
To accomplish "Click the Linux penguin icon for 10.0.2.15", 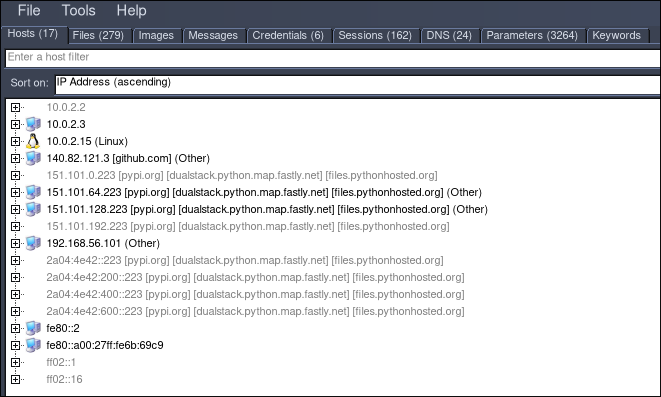I will 33,141.
